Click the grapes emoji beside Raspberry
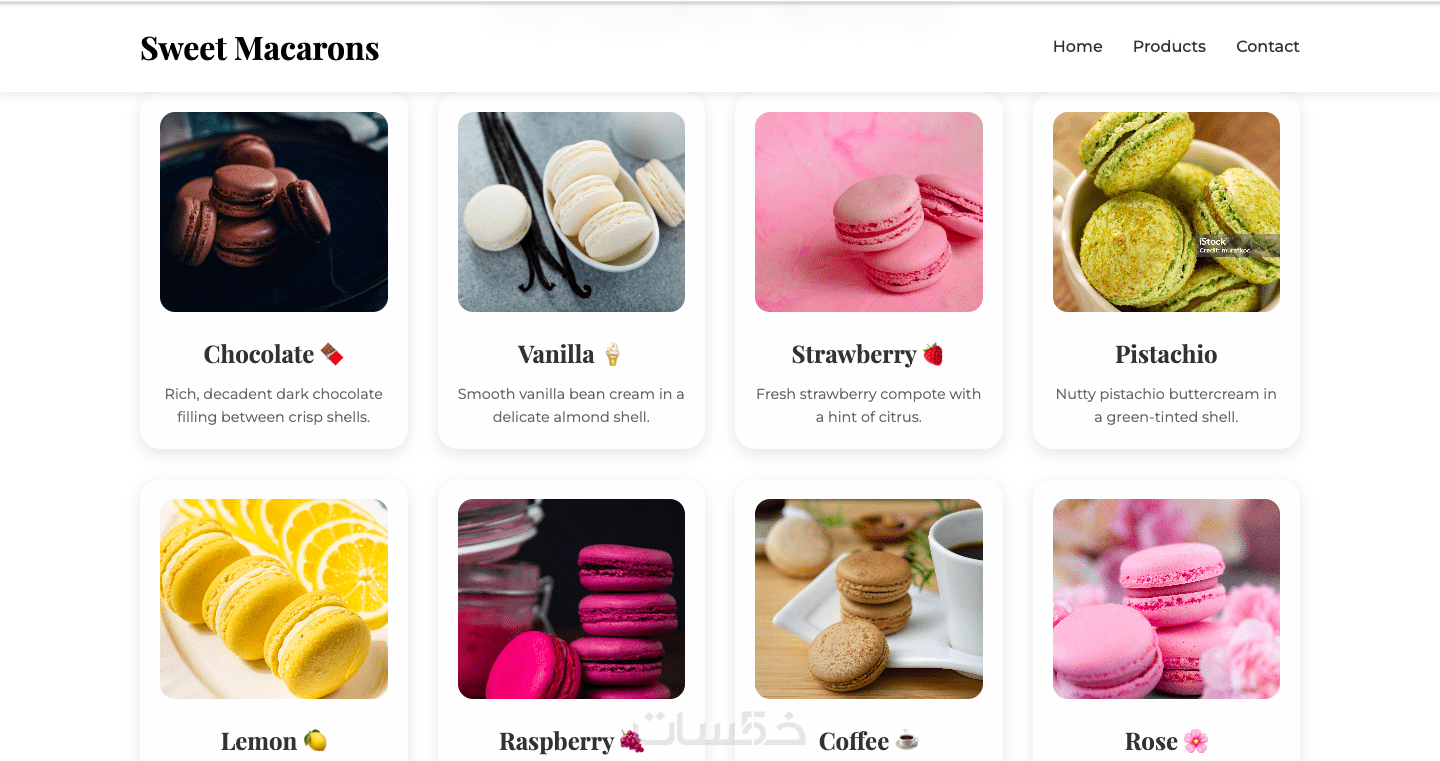The height and width of the screenshot is (761, 1440). [632, 741]
